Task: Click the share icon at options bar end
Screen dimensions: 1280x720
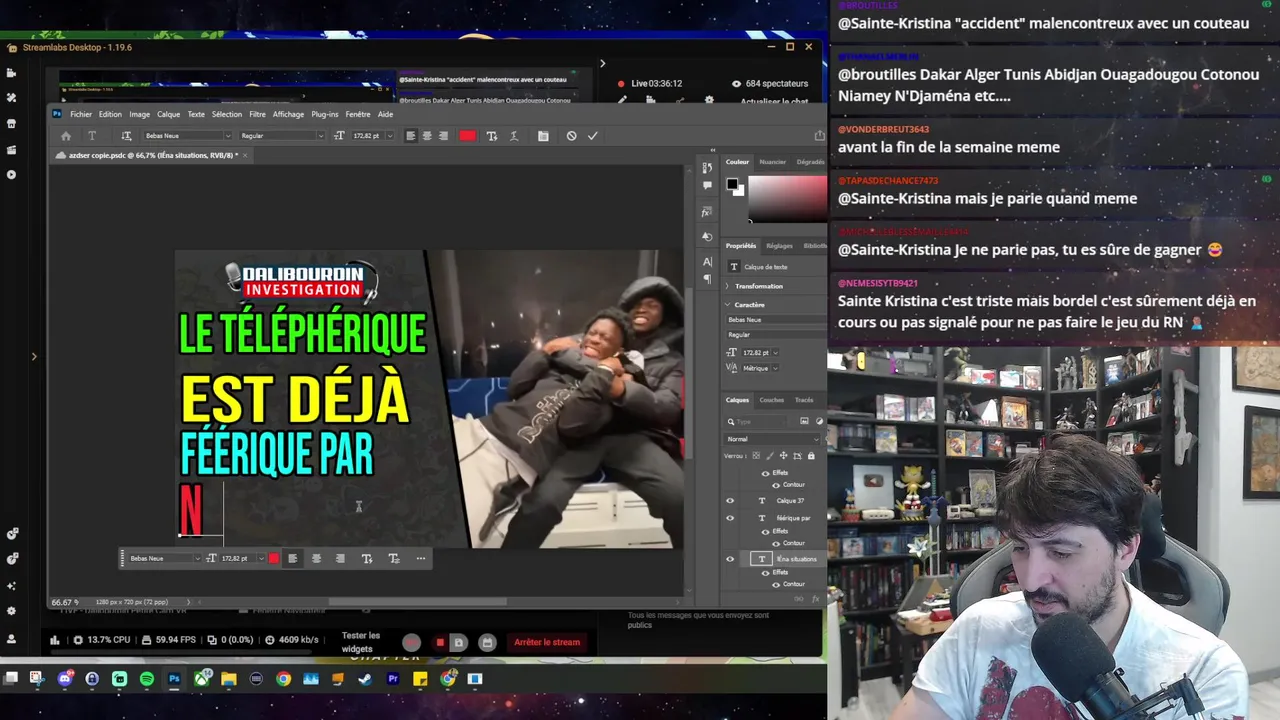Action: [820, 136]
